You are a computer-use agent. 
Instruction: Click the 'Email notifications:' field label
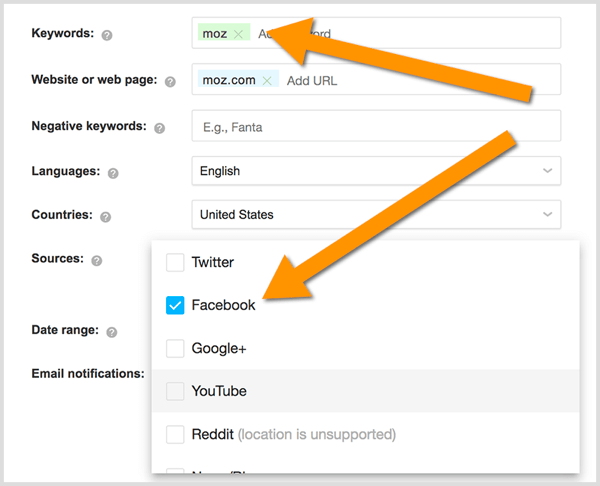[88, 373]
